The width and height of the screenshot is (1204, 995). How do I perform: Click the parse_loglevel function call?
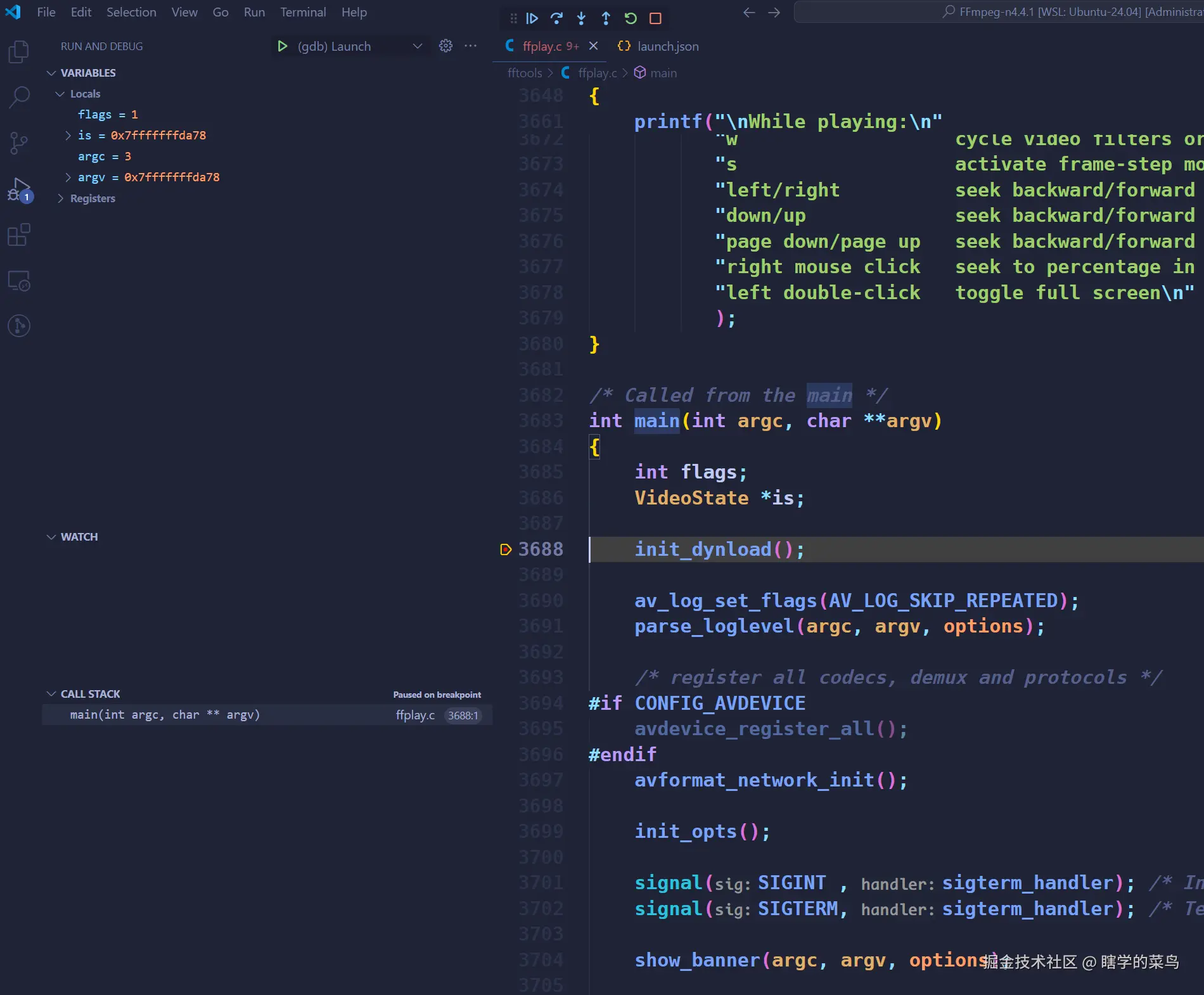[715, 626]
